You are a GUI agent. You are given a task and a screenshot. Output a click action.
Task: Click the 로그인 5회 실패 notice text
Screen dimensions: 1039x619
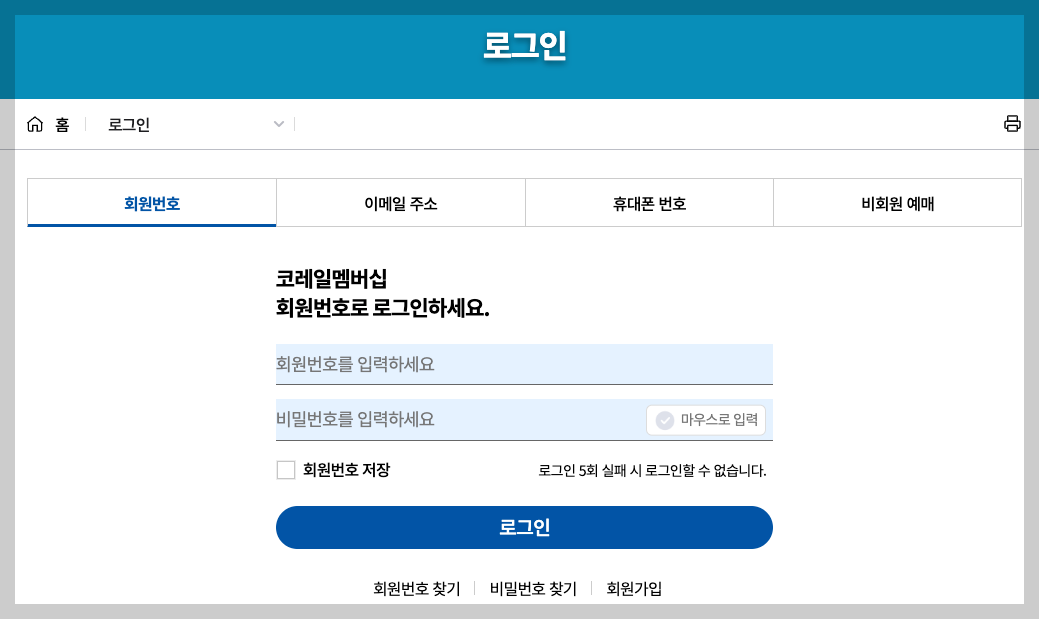652,471
